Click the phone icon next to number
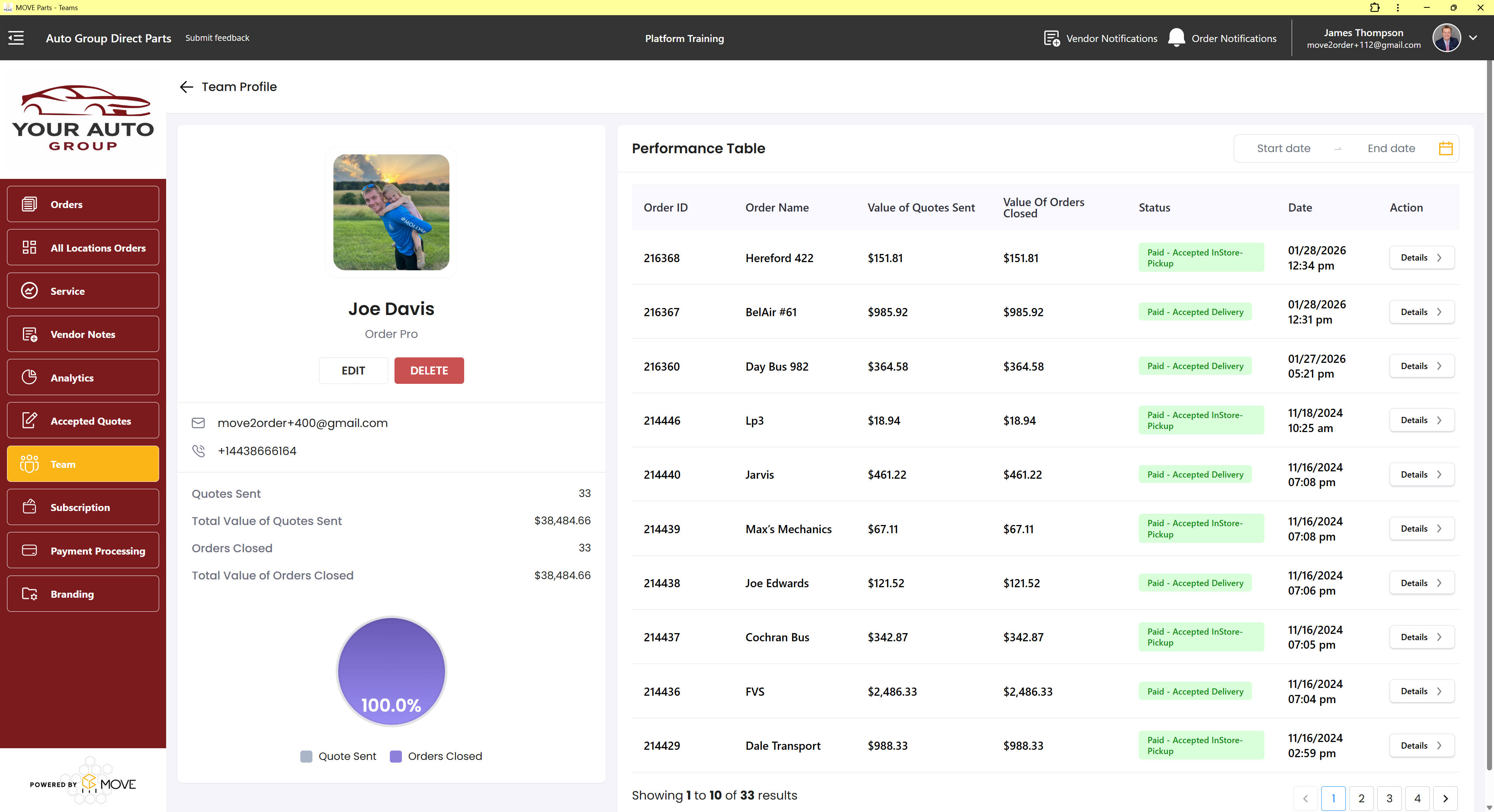The height and width of the screenshot is (812, 1494). pyautogui.click(x=198, y=451)
